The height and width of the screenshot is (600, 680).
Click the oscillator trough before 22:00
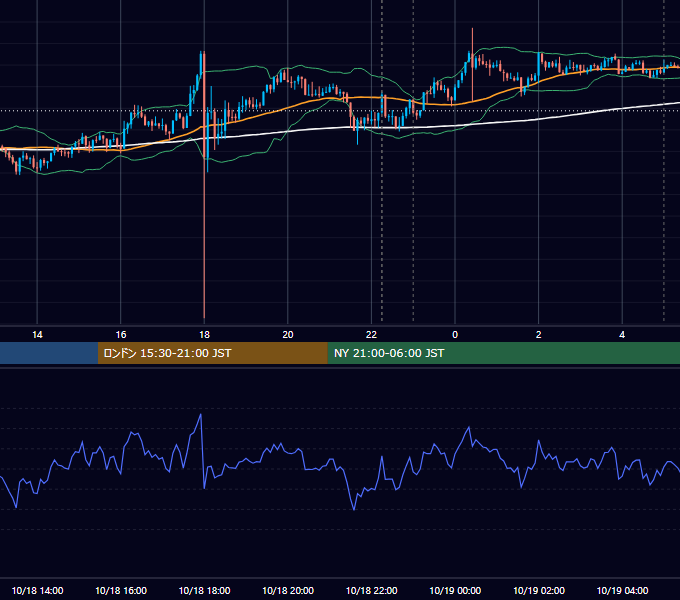(x=354, y=509)
